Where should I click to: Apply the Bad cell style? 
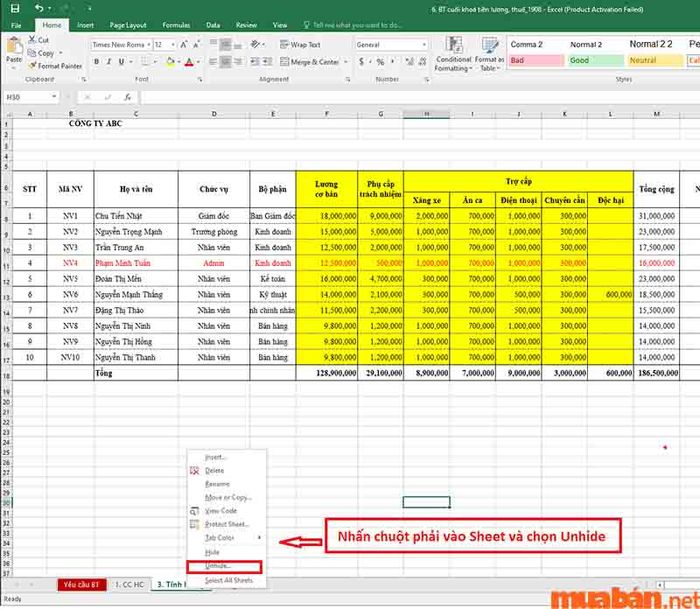(536, 60)
